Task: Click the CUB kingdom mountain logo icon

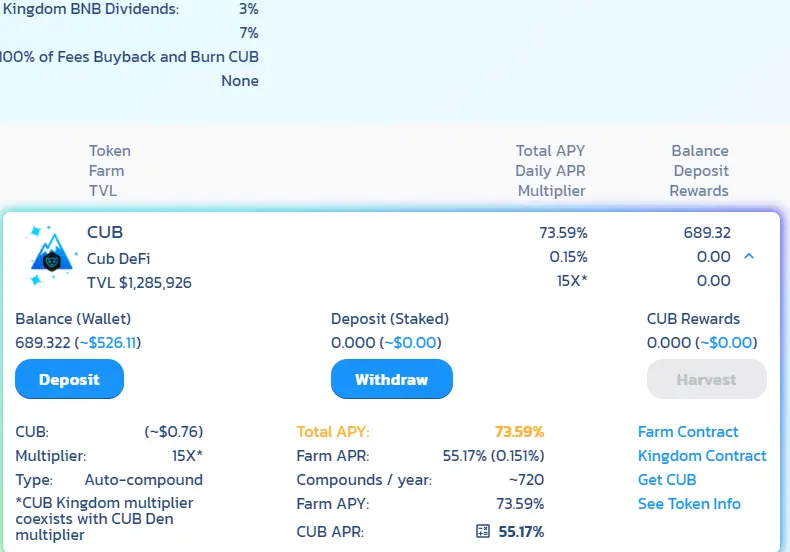Action: [52, 255]
